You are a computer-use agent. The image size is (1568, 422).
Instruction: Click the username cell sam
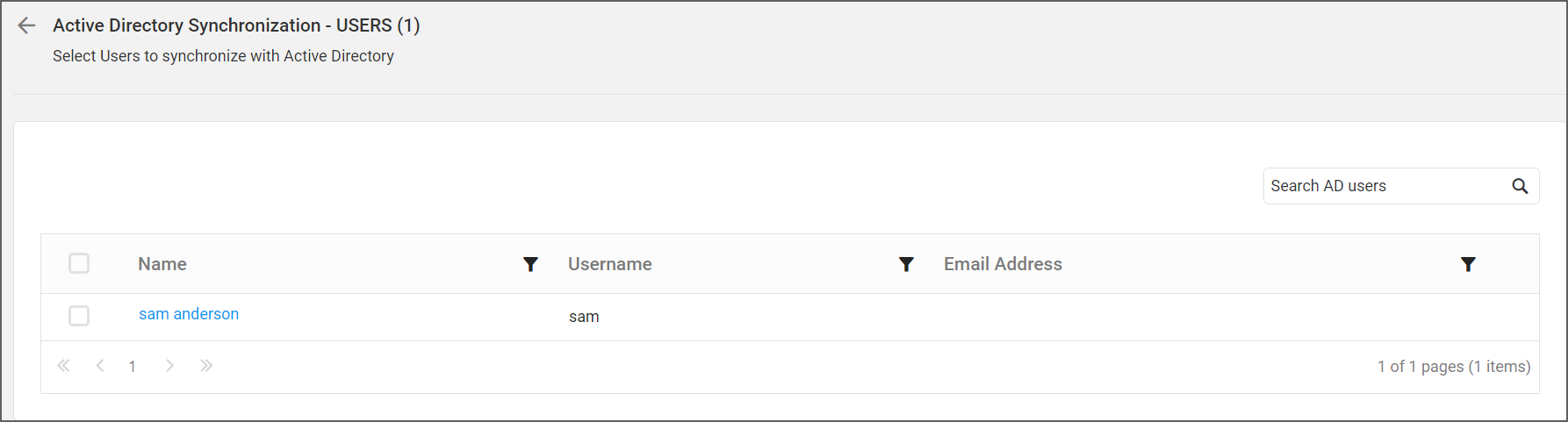point(584,317)
